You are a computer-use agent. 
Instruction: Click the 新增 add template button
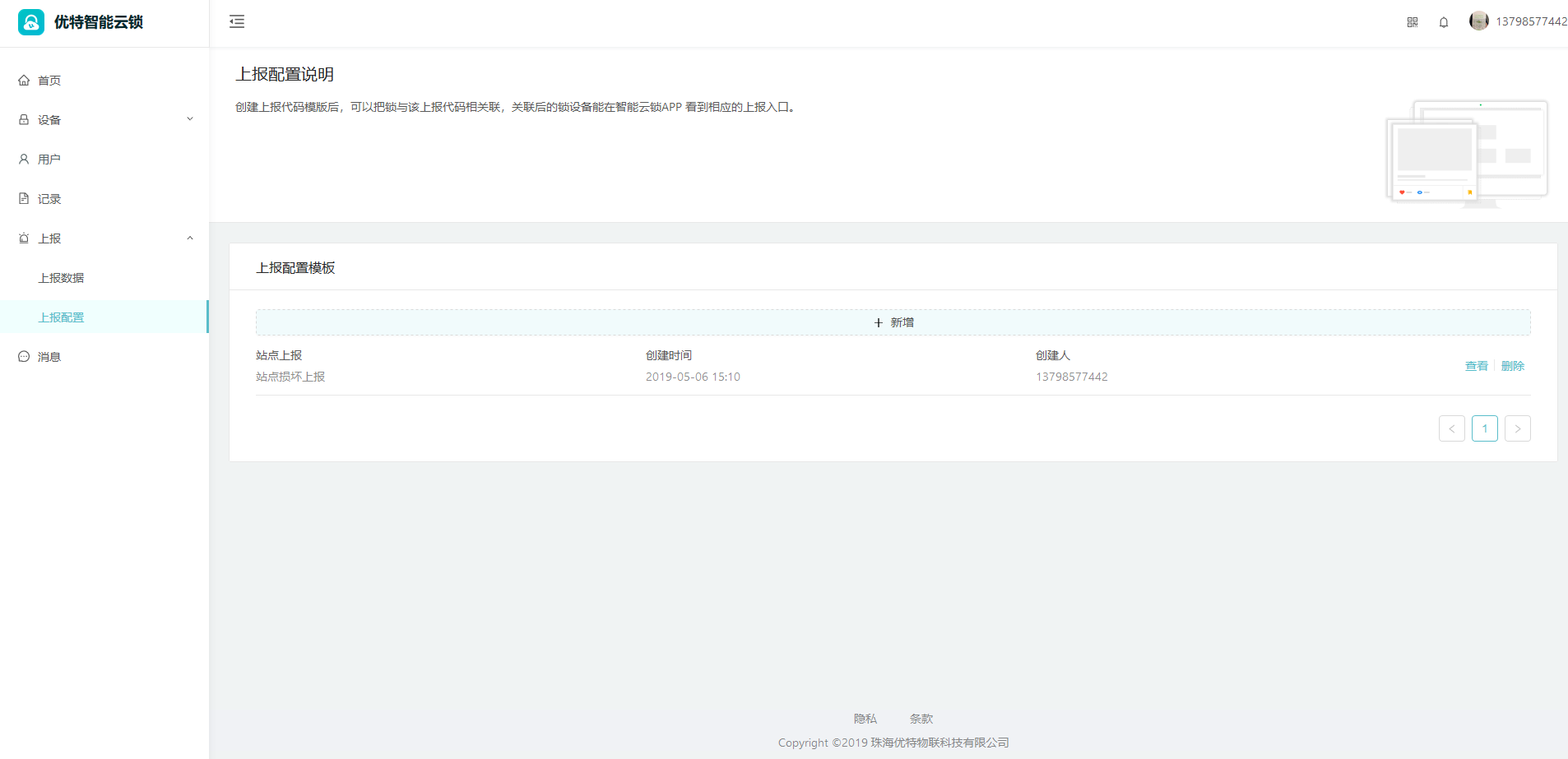pos(893,322)
